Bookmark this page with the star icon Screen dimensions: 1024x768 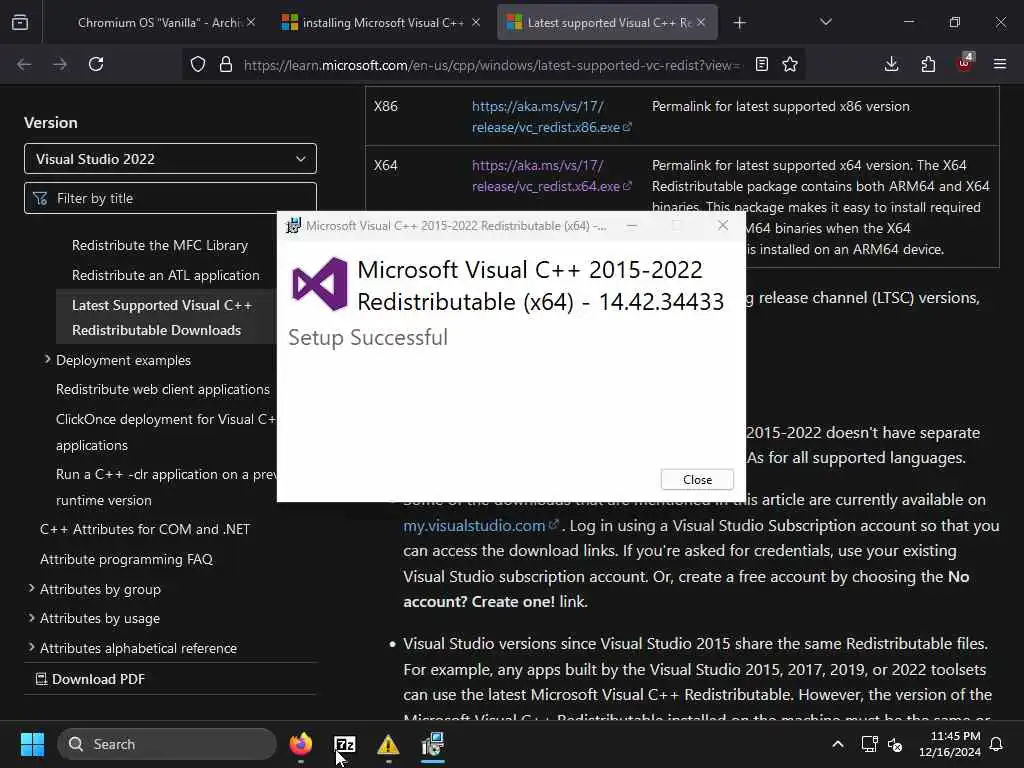pos(790,64)
